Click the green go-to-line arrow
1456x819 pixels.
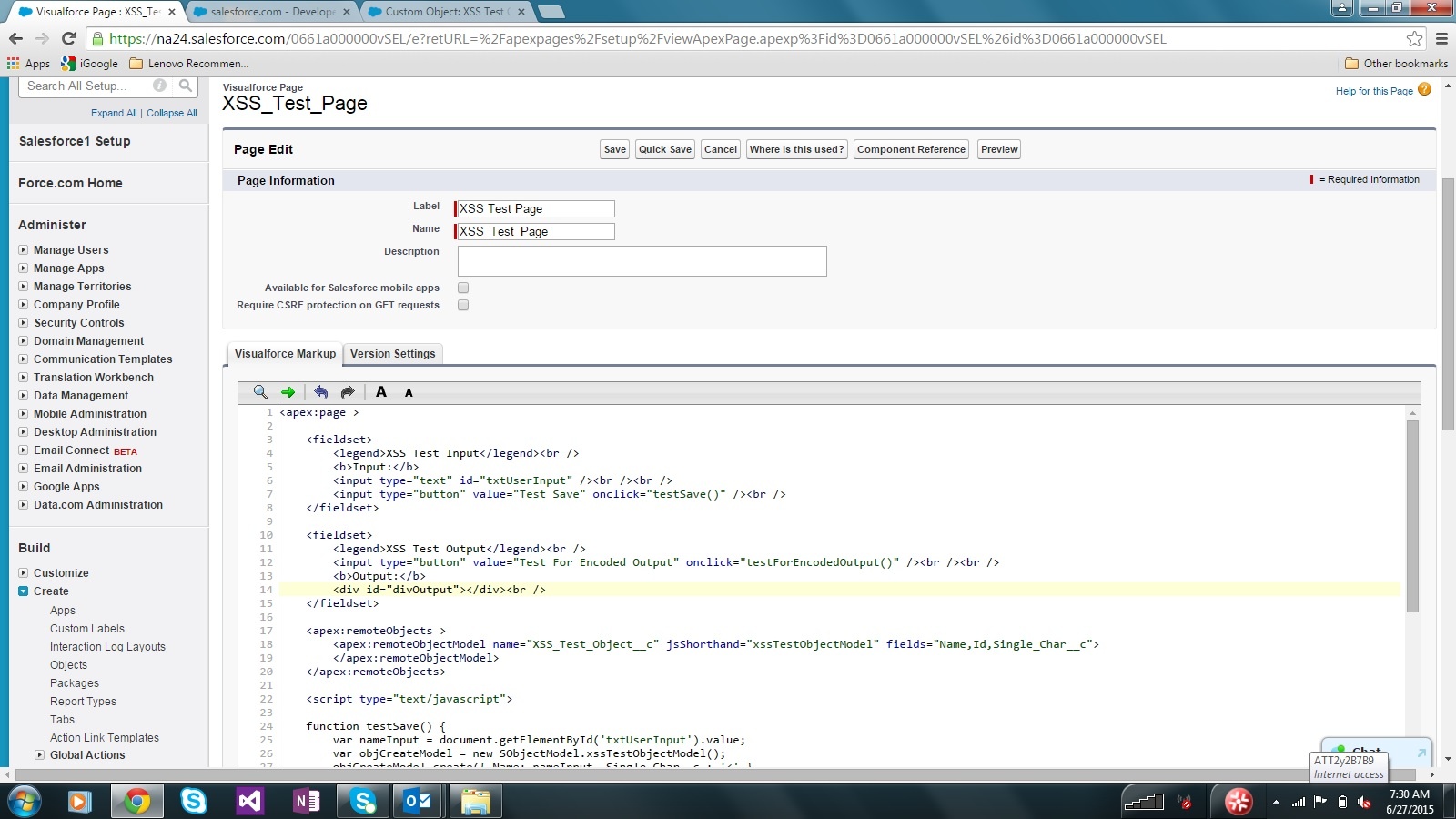pyautogui.click(x=288, y=392)
